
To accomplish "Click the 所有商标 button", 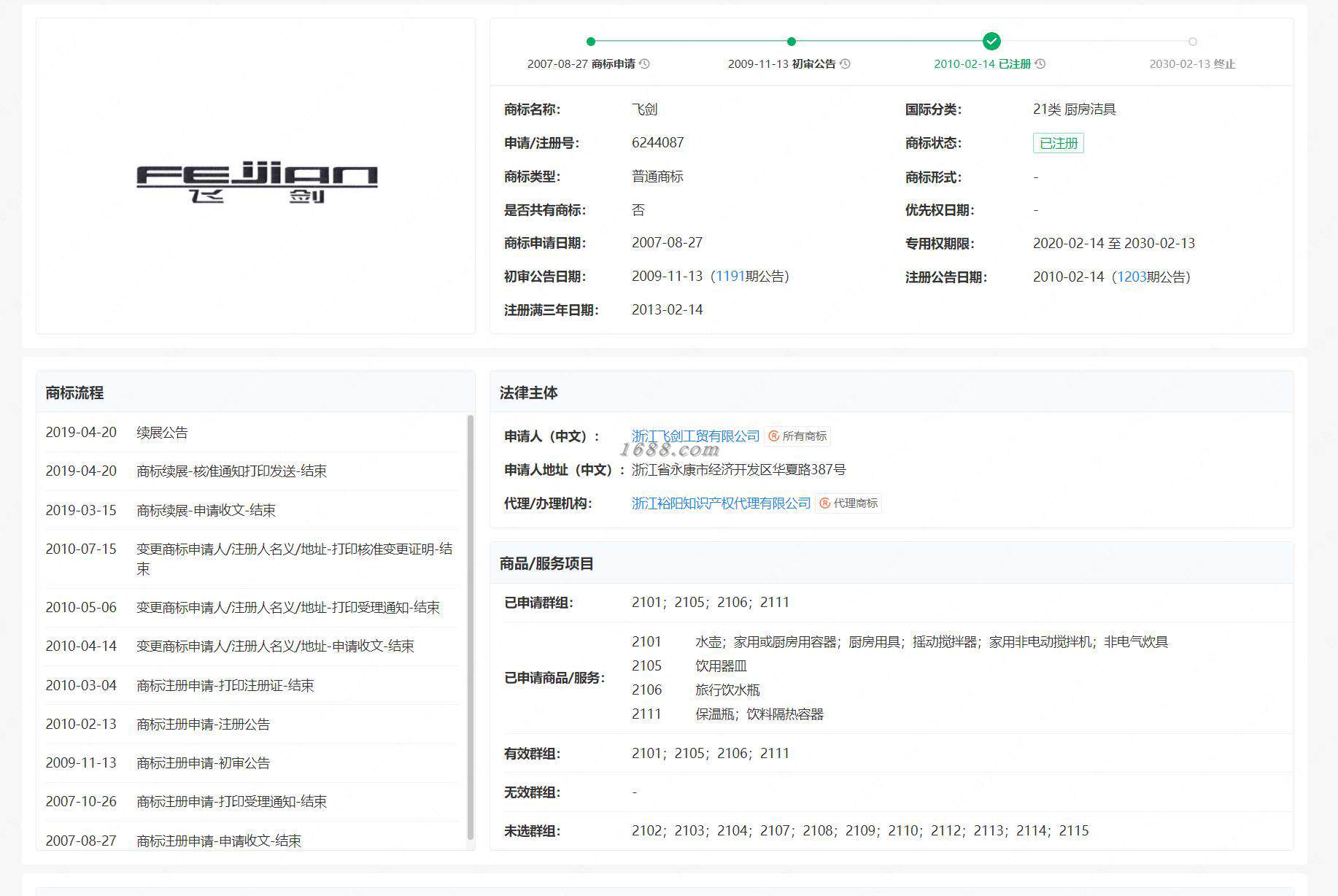I will point(798,436).
